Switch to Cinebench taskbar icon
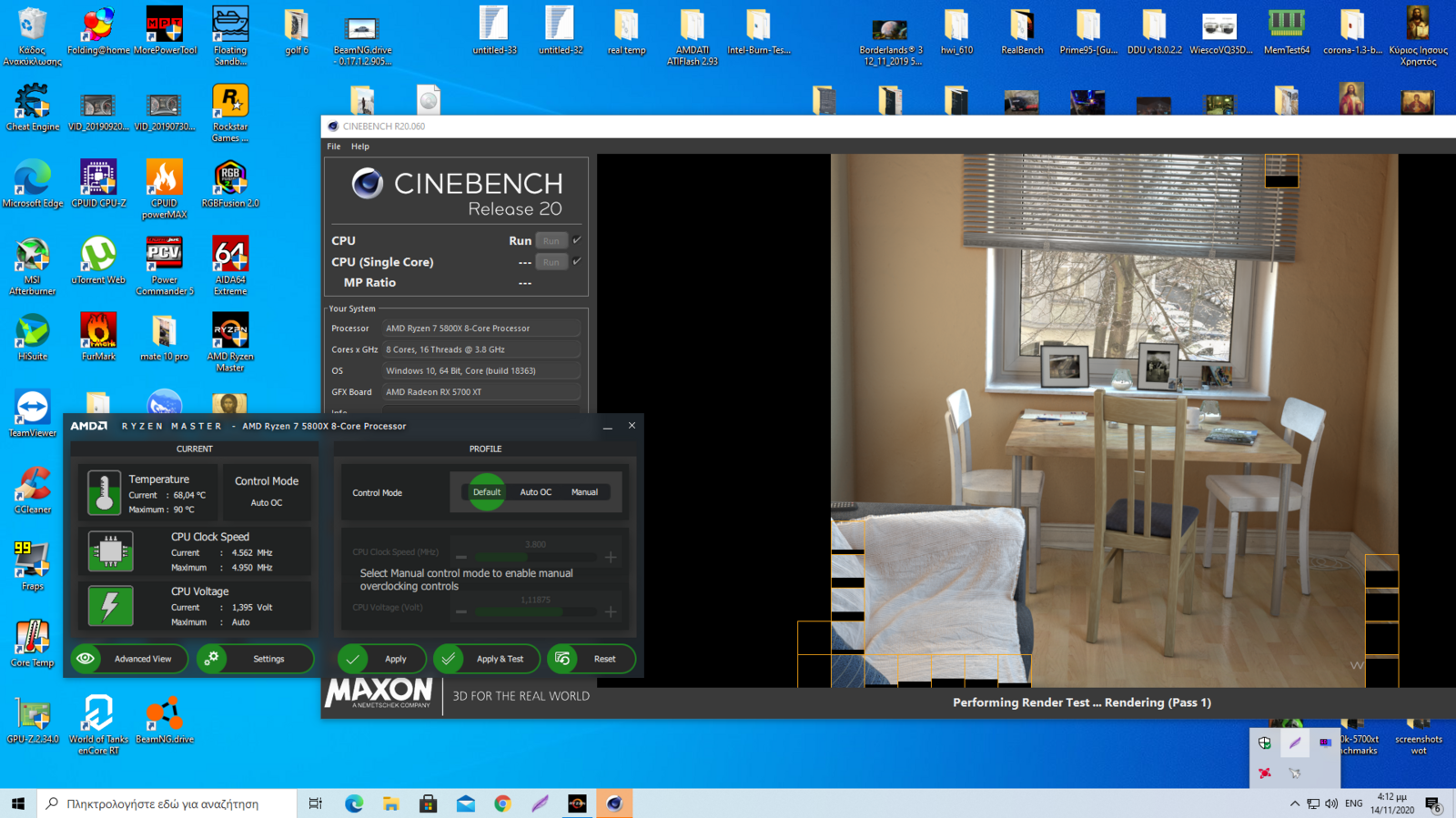Screen dimensions: 1456x818 tap(614, 803)
